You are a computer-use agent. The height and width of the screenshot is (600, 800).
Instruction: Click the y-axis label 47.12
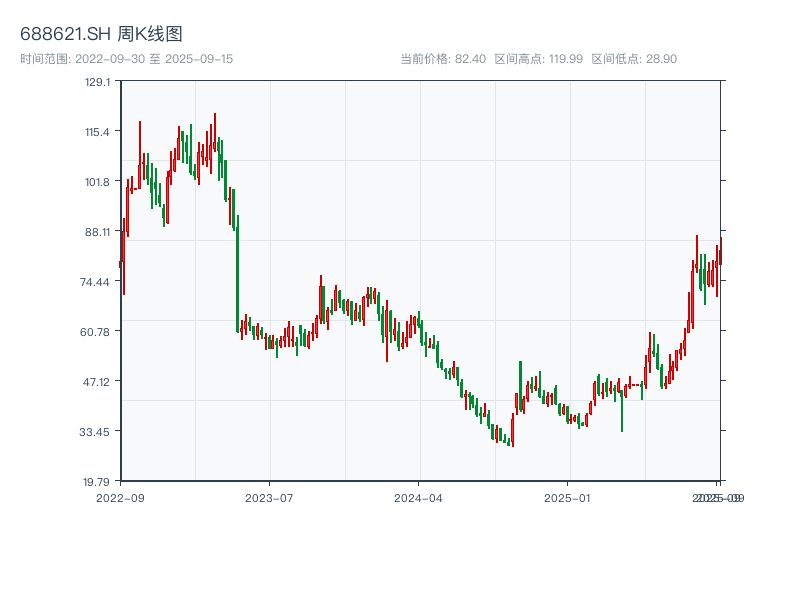tap(96, 382)
